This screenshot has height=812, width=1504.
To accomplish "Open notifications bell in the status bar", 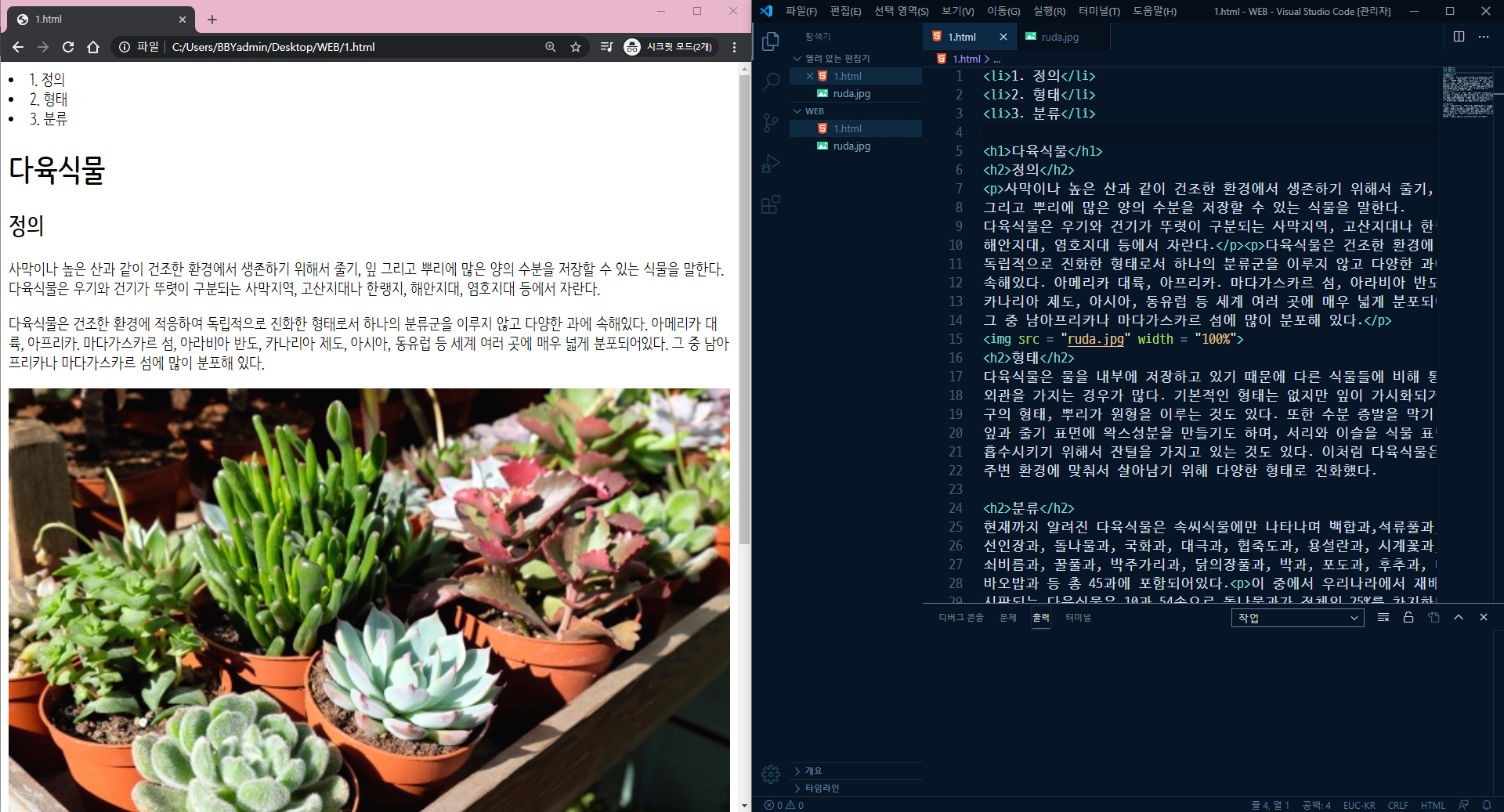I will [x=1487, y=805].
